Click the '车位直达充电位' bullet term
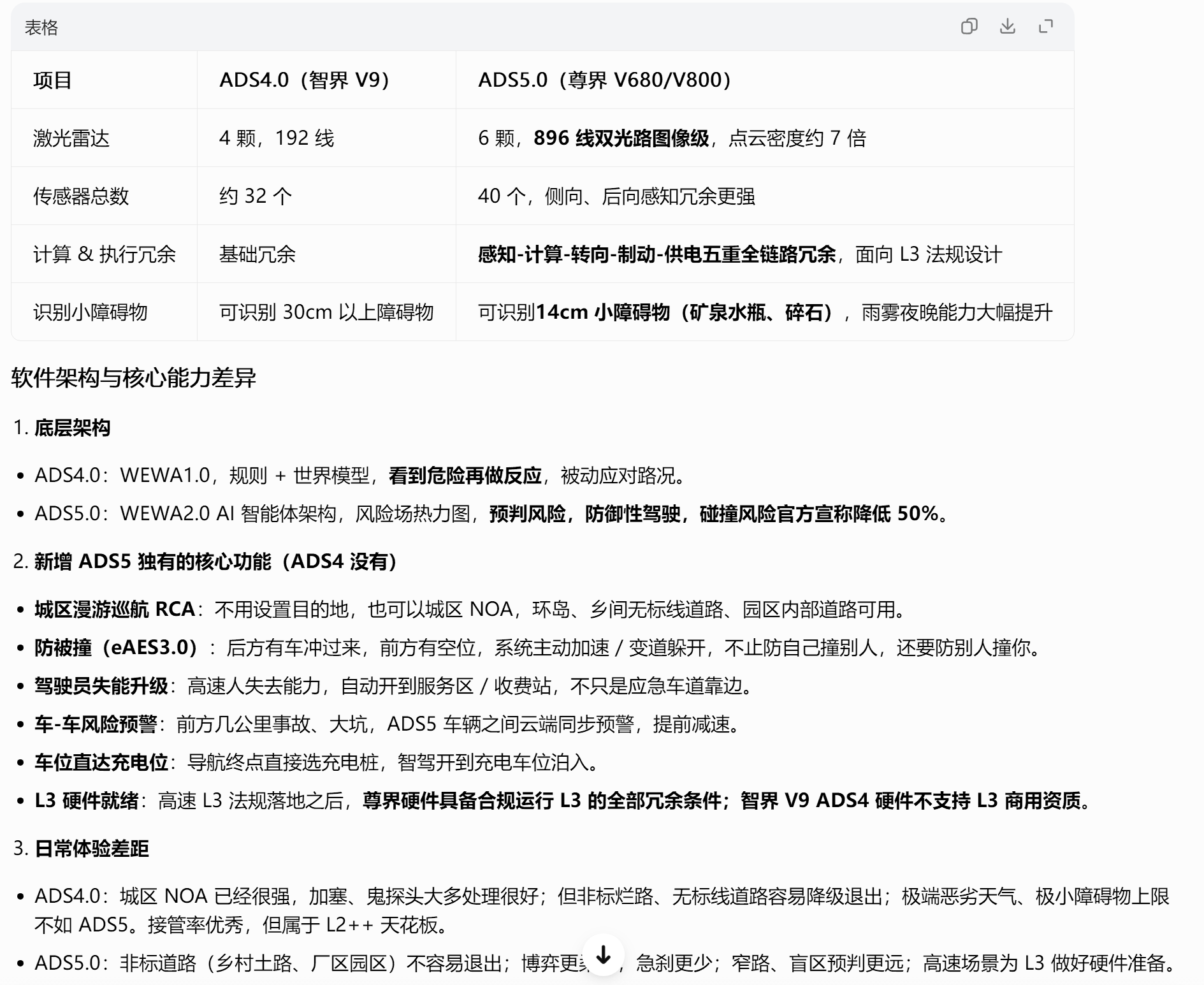Screen dimensions: 1204x985 point(101,762)
